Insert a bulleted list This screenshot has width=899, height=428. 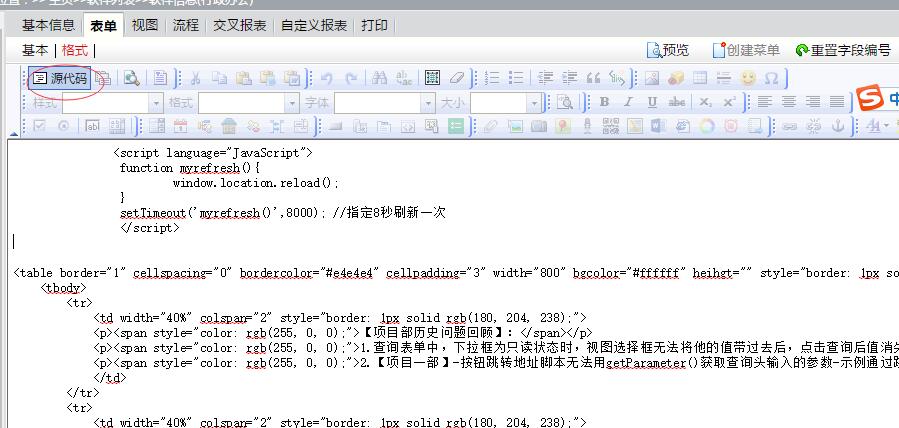(x=516, y=78)
